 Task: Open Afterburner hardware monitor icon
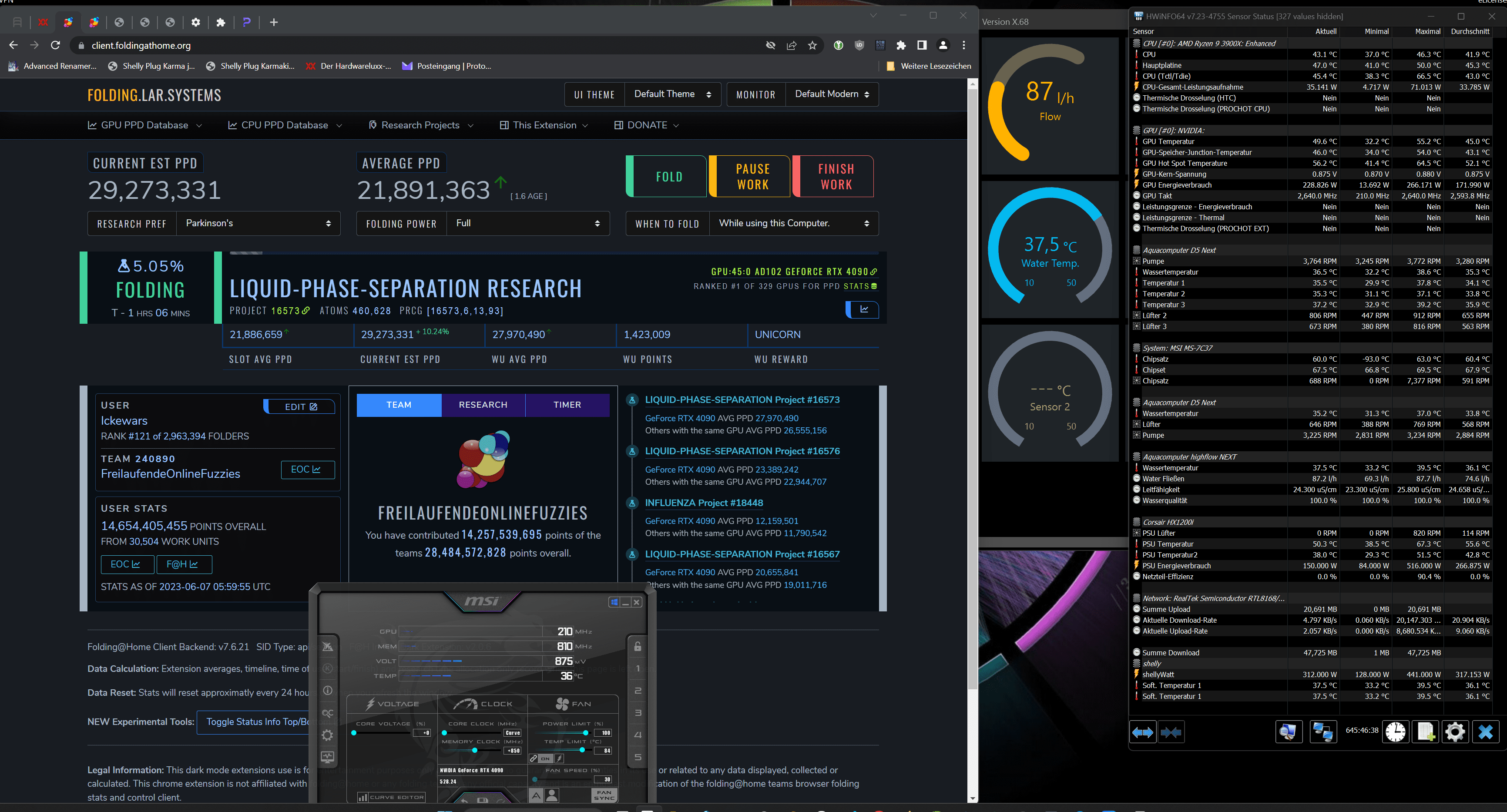tap(328, 757)
